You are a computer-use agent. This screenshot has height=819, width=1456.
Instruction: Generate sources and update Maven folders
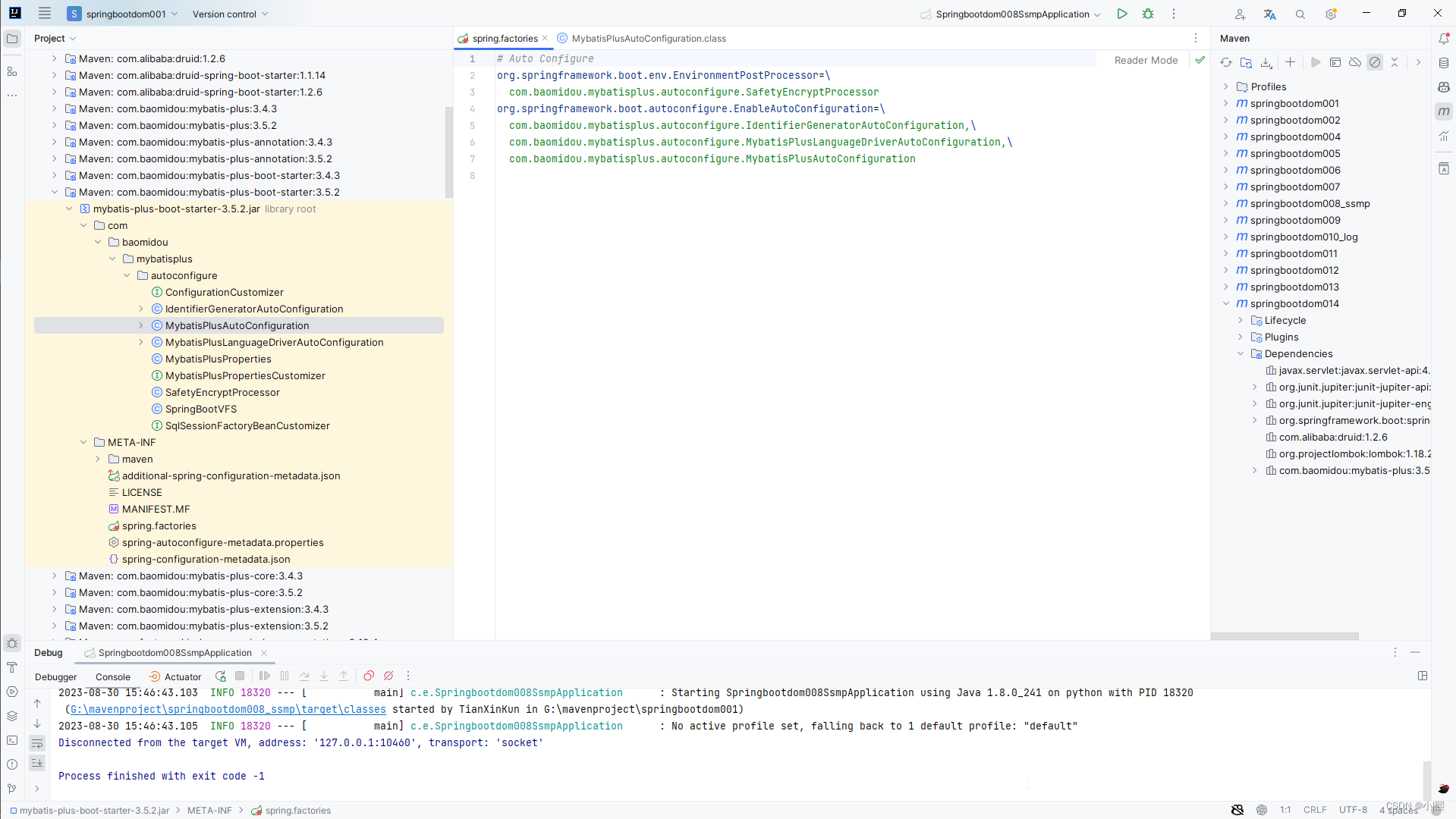coord(1246,62)
